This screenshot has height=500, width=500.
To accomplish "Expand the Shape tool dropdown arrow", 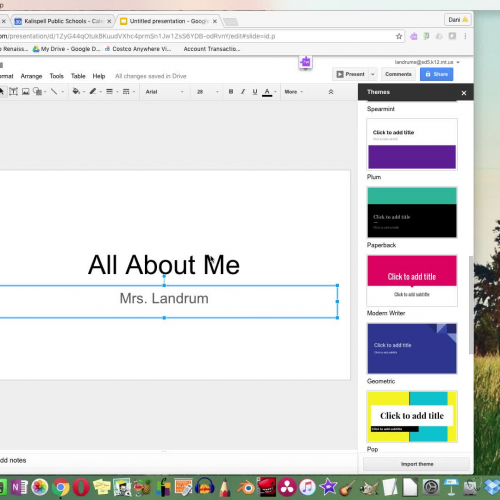I will [45, 92].
